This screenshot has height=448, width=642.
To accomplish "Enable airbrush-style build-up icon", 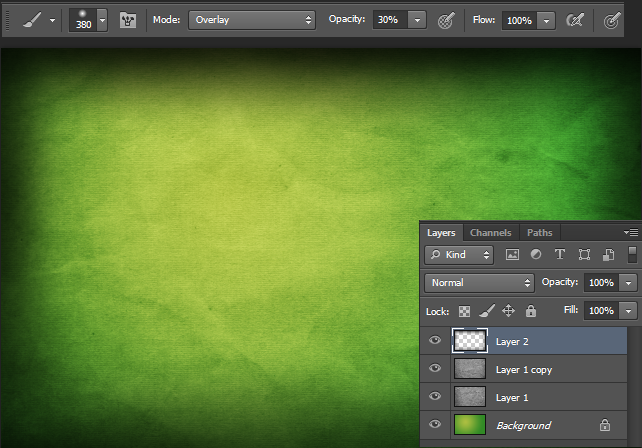I will pyautogui.click(x=575, y=20).
